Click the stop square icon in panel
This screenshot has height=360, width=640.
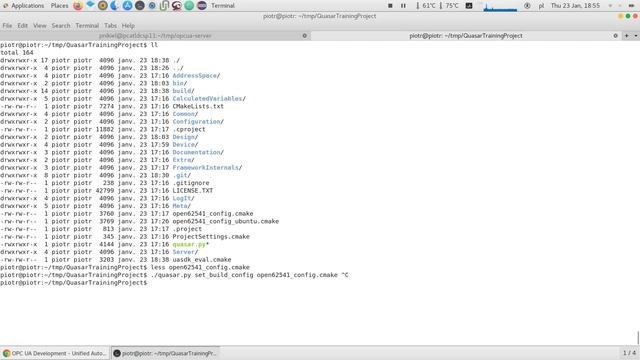point(390,6)
